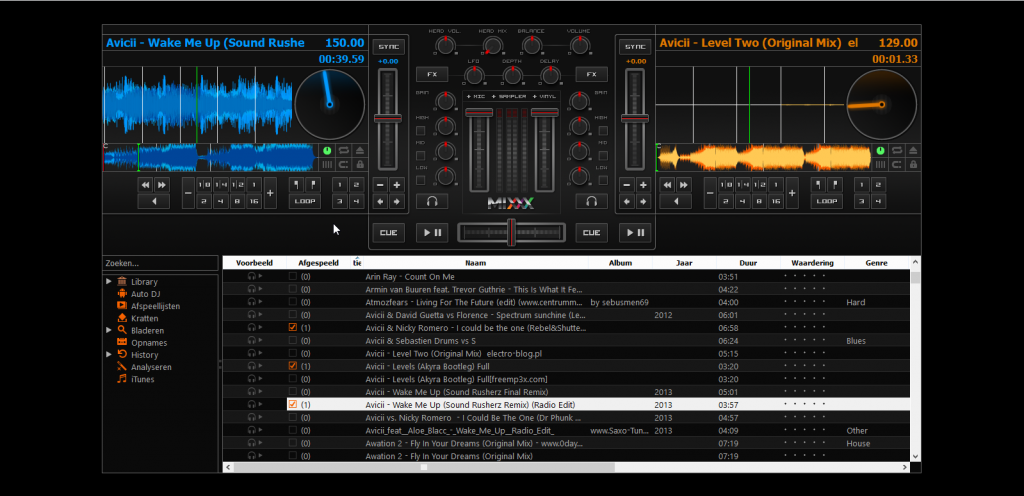Screen dimensions: 1024x496
Task: Expand the Bladeren tree node
Action: click(109, 330)
